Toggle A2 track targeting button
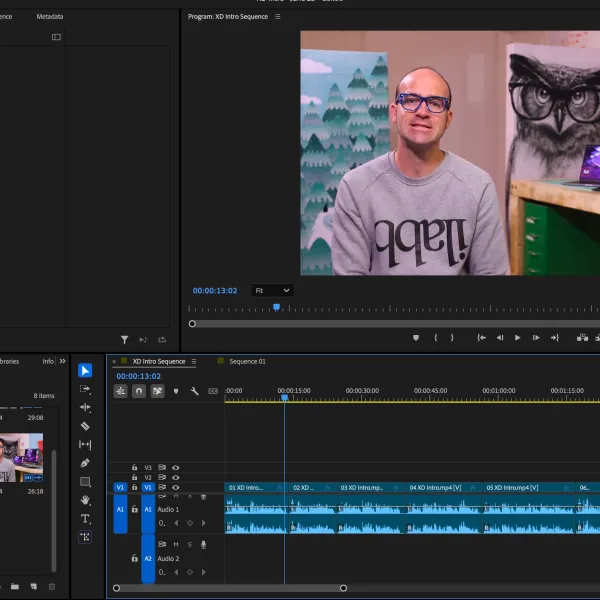This screenshot has width=600, height=600. tap(148, 559)
